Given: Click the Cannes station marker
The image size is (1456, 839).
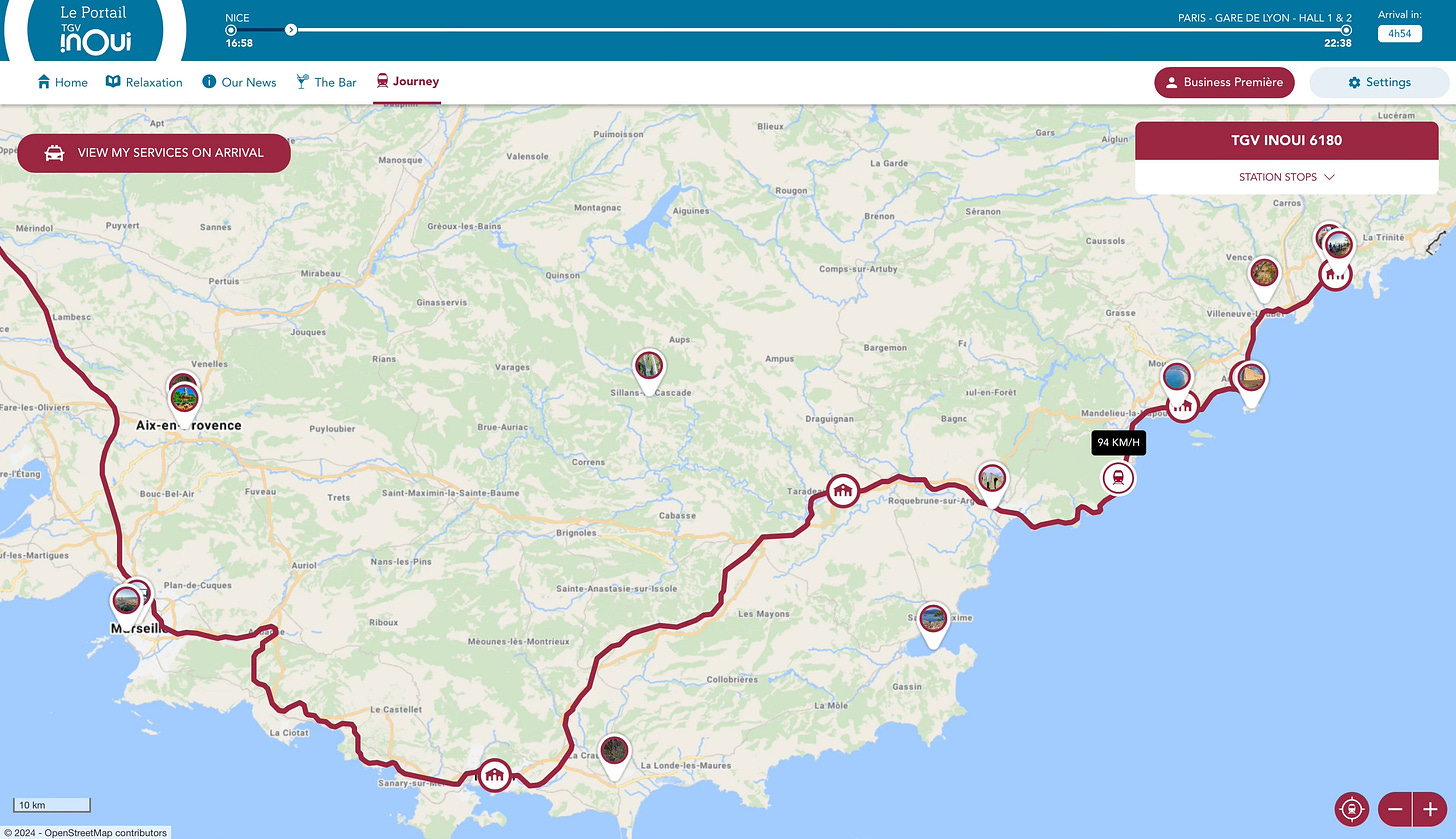Looking at the screenshot, I should [1183, 406].
